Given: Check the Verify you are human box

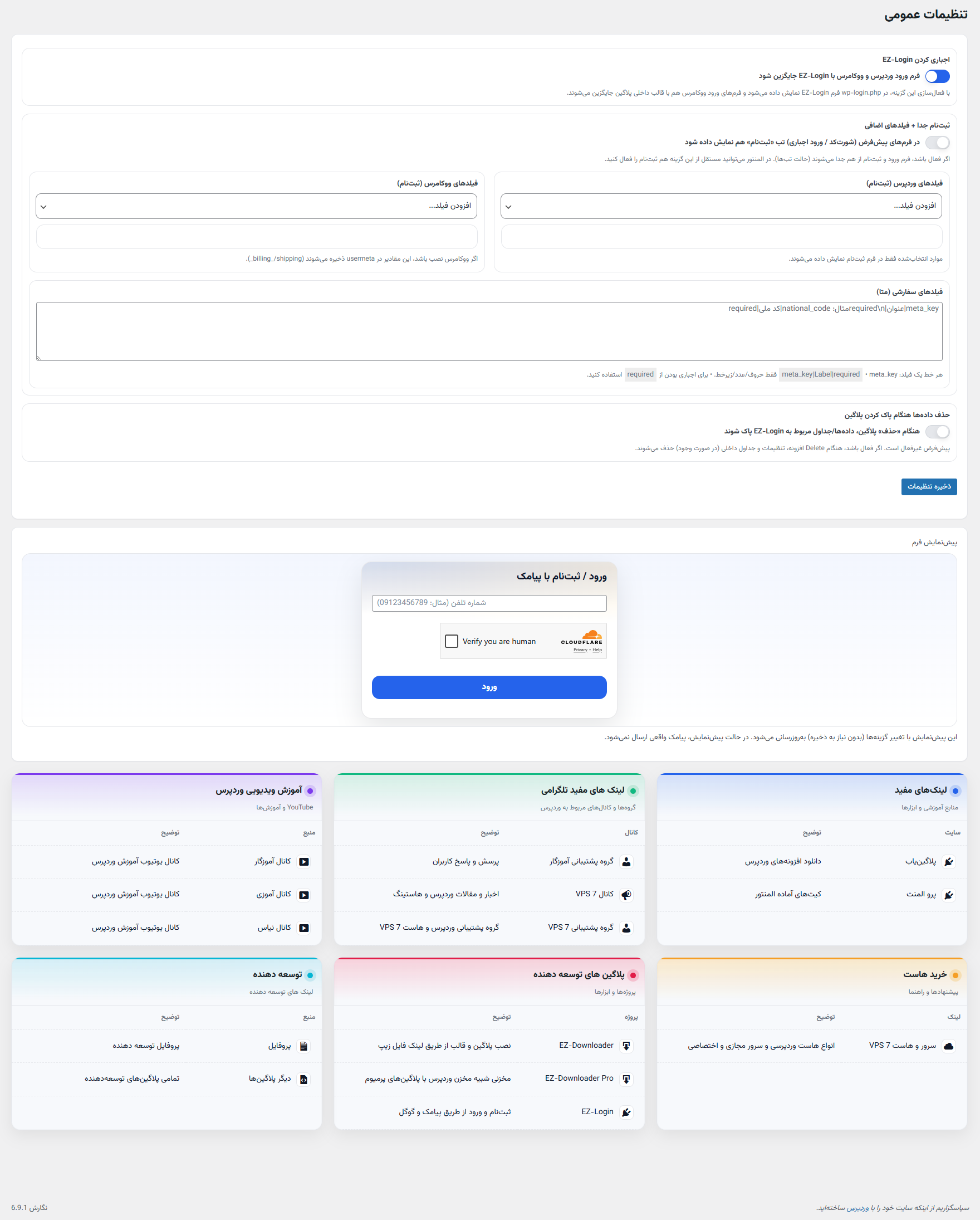Looking at the screenshot, I should [x=451, y=641].
